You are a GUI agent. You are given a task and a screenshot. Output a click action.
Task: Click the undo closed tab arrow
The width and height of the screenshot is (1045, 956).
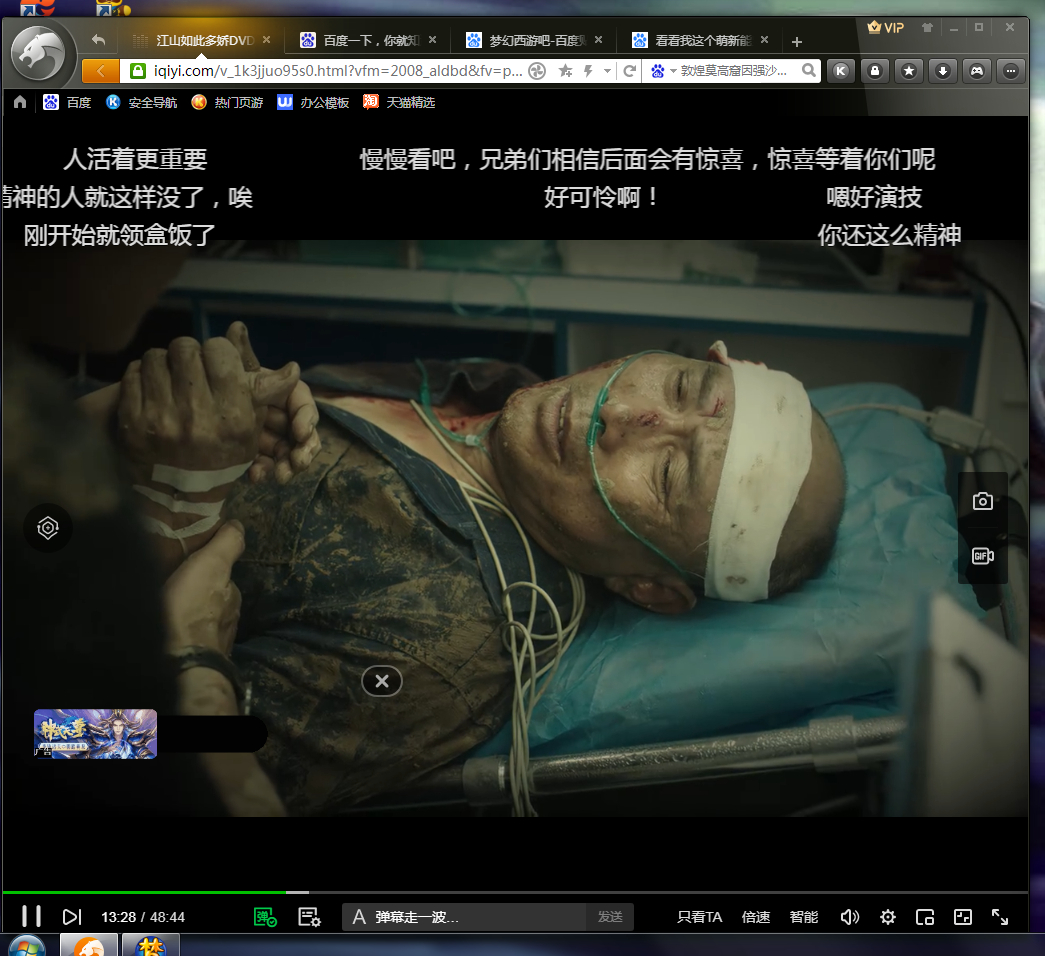click(x=99, y=40)
